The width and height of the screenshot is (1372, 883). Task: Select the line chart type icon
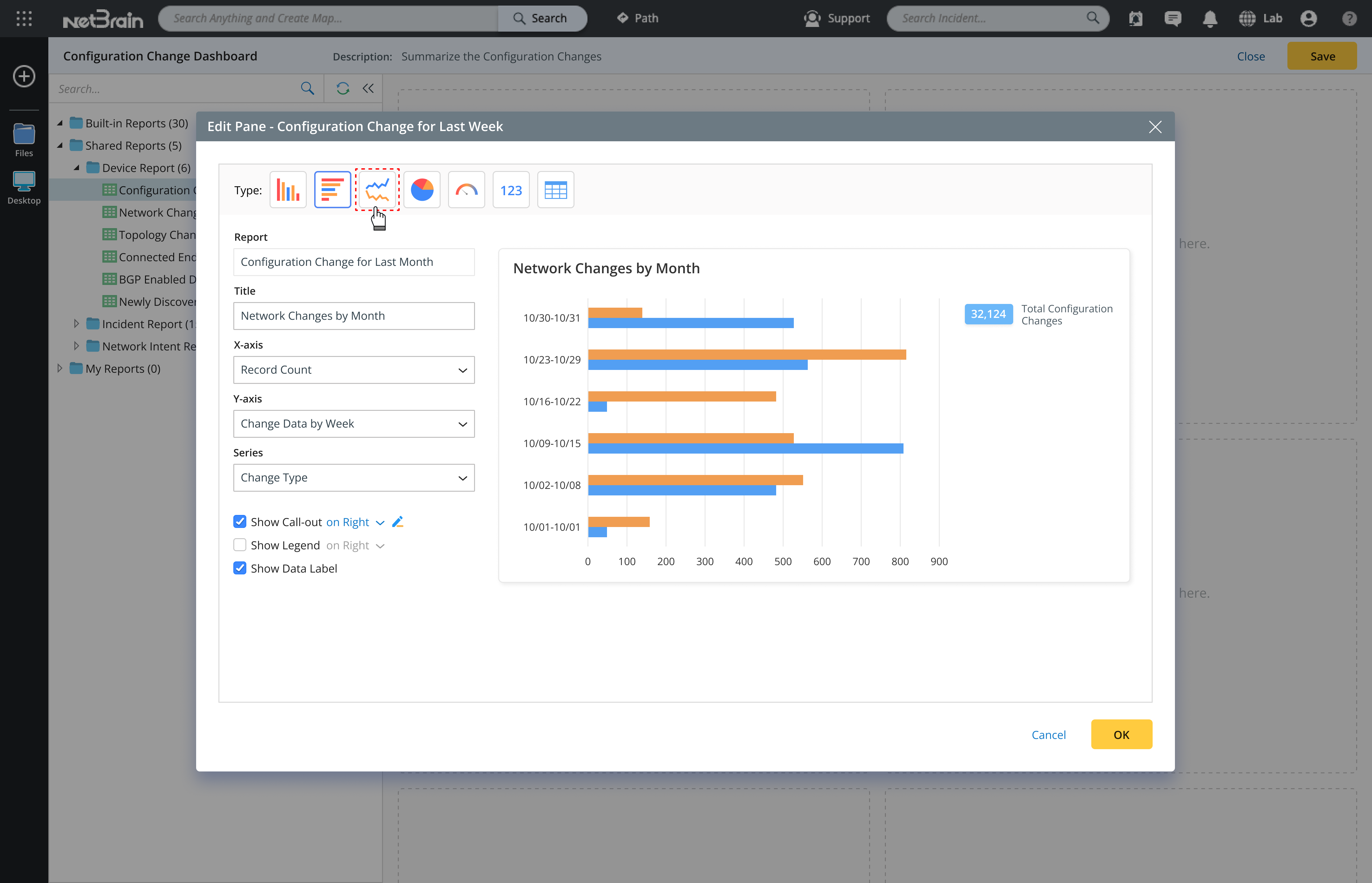377,190
